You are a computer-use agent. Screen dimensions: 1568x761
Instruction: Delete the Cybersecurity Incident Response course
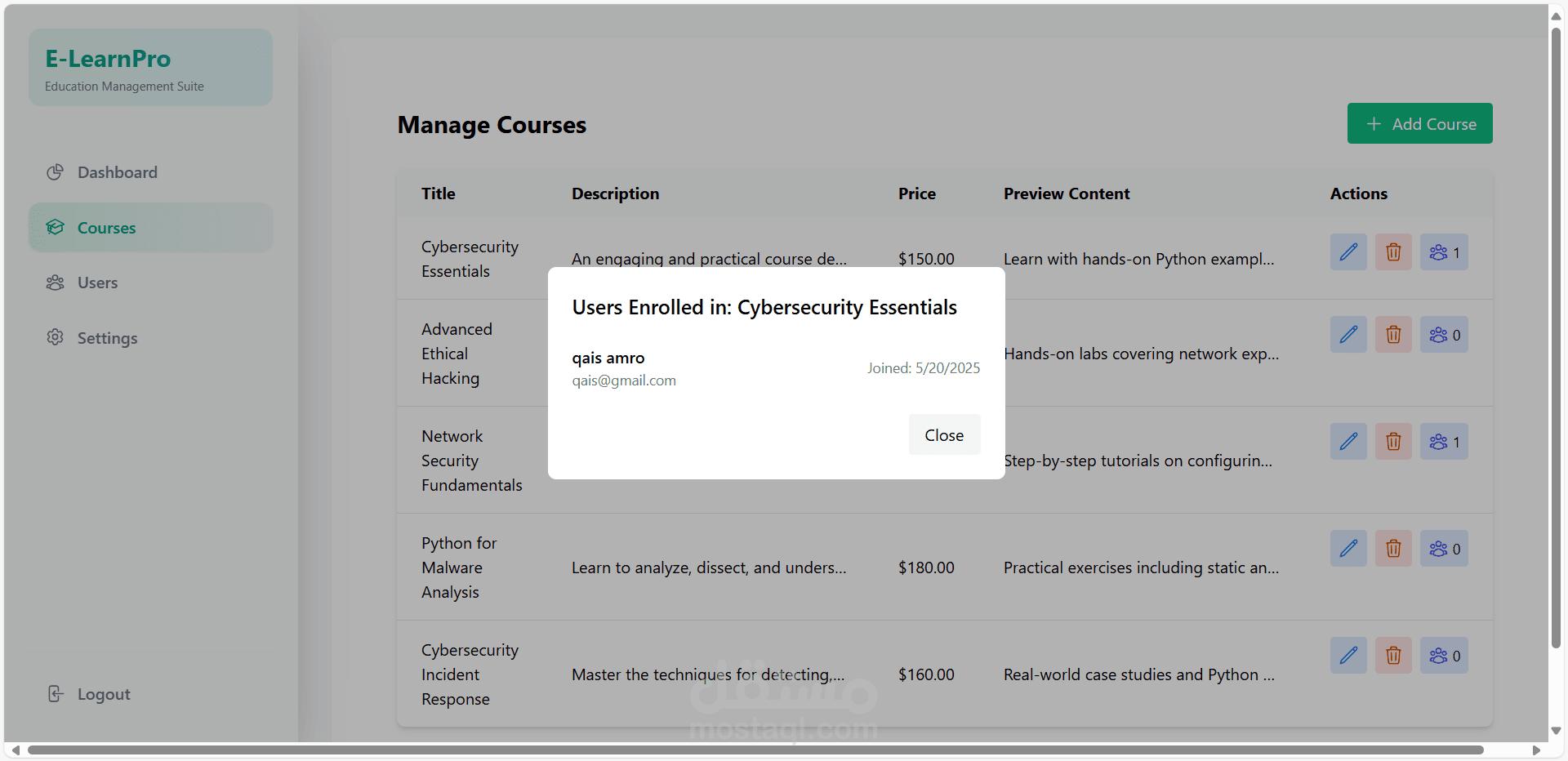click(1393, 656)
